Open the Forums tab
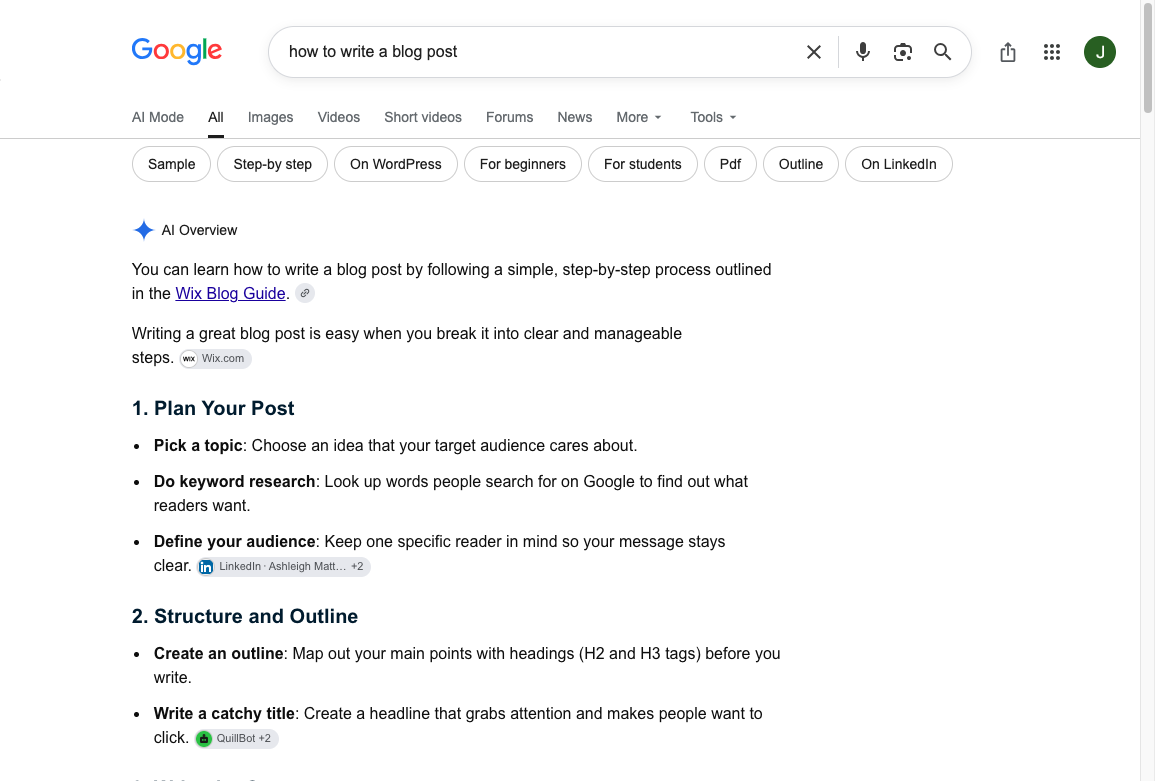The width and height of the screenshot is (1155, 781). coord(509,117)
